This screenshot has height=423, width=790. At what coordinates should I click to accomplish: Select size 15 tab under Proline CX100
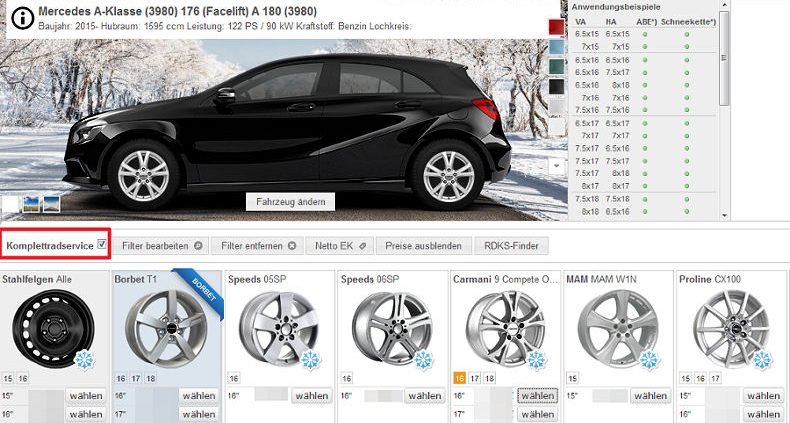click(685, 378)
